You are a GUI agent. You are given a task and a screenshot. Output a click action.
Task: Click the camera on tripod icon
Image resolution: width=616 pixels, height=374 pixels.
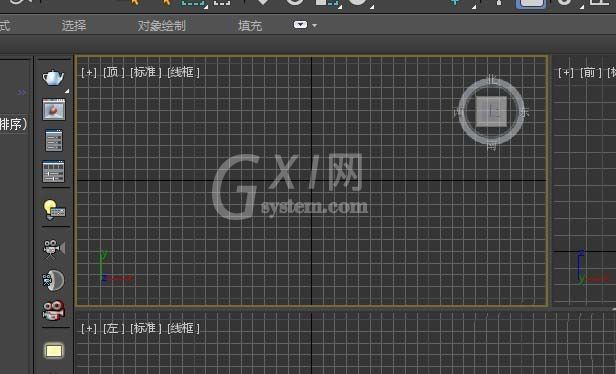53,249
